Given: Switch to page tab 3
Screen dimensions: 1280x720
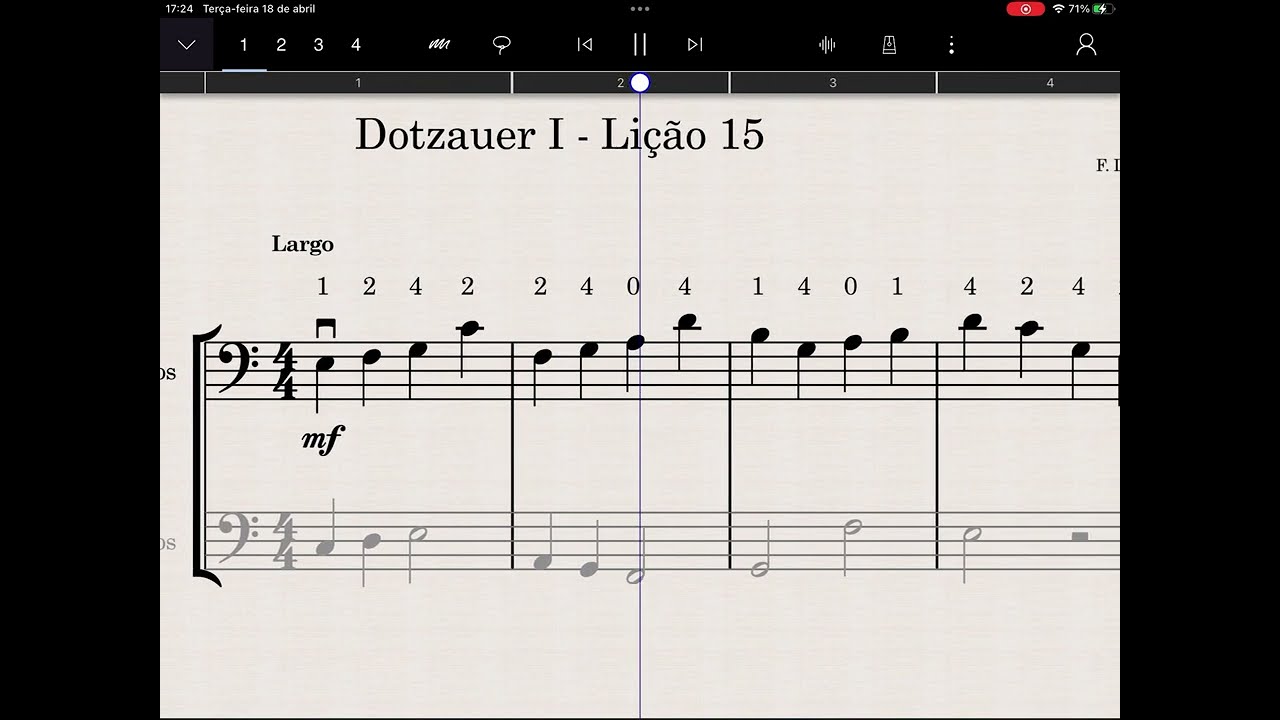Looking at the screenshot, I should [x=318, y=45].
